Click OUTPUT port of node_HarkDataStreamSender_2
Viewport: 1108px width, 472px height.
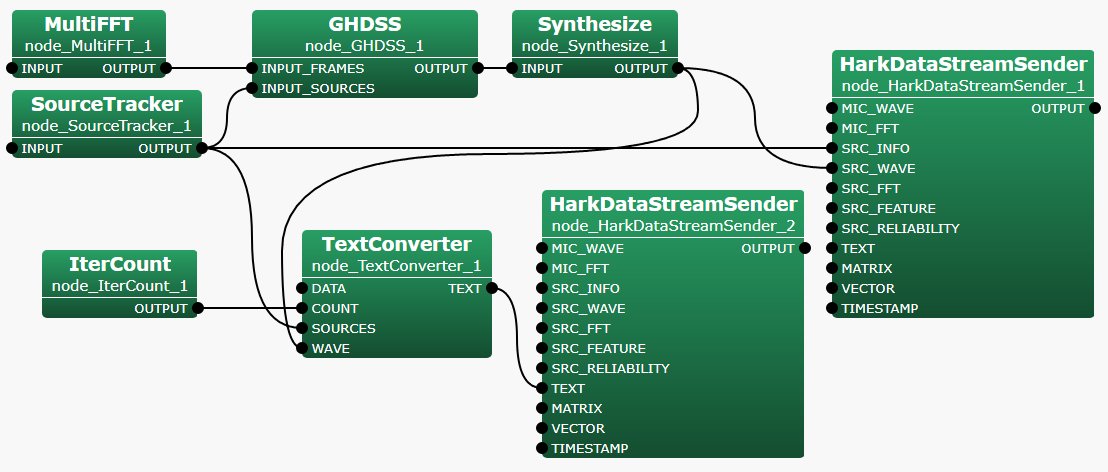click(x=804, y=249)
